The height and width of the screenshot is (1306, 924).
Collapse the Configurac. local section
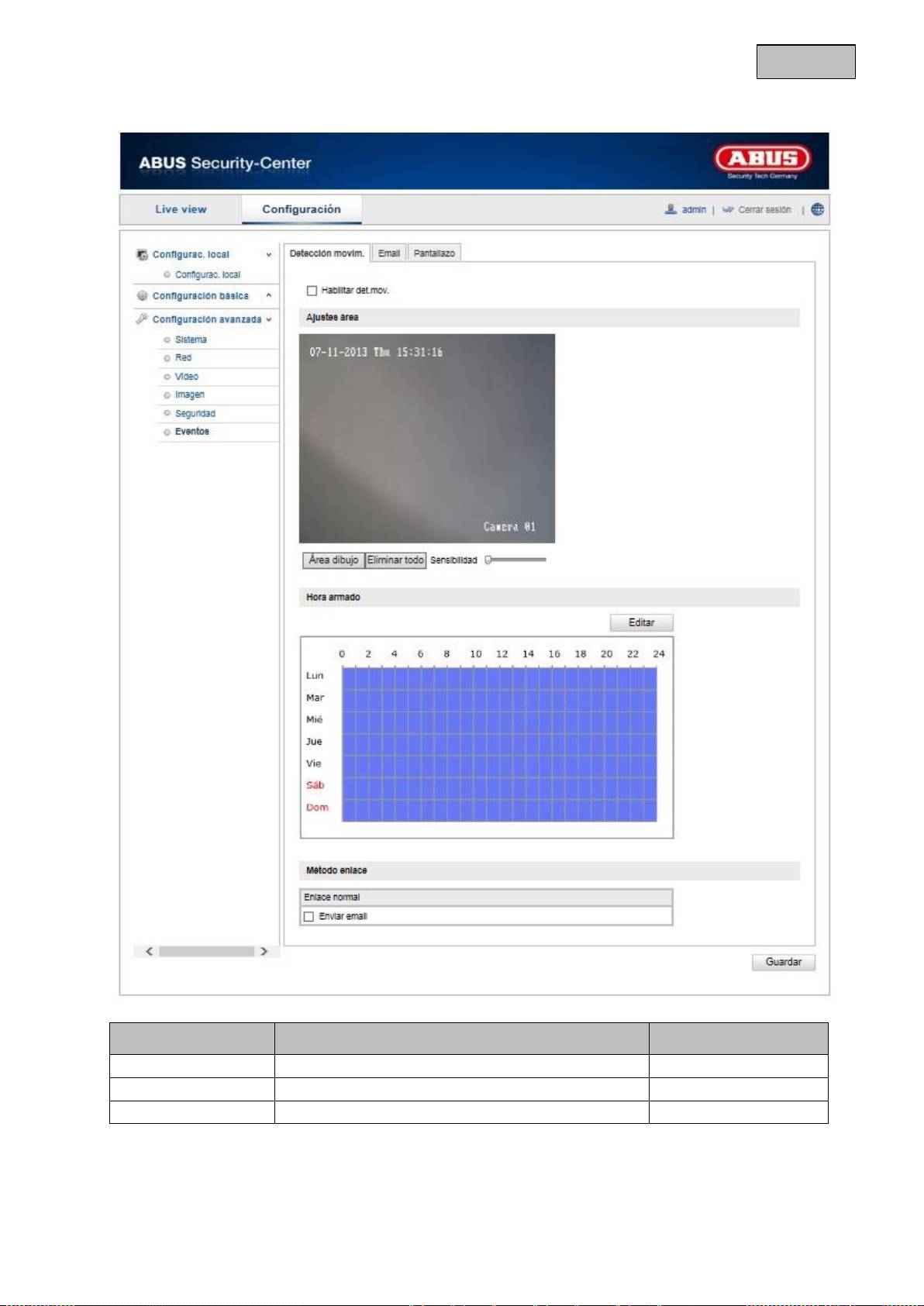pyautogui.click(x=269, y=255)
